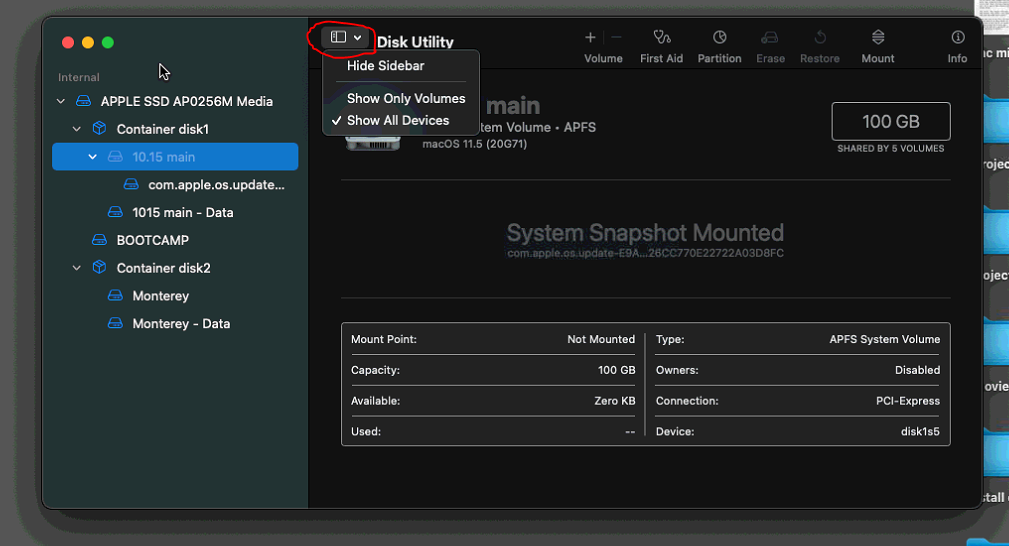Select Monterey - Data volume

point(181,324)
